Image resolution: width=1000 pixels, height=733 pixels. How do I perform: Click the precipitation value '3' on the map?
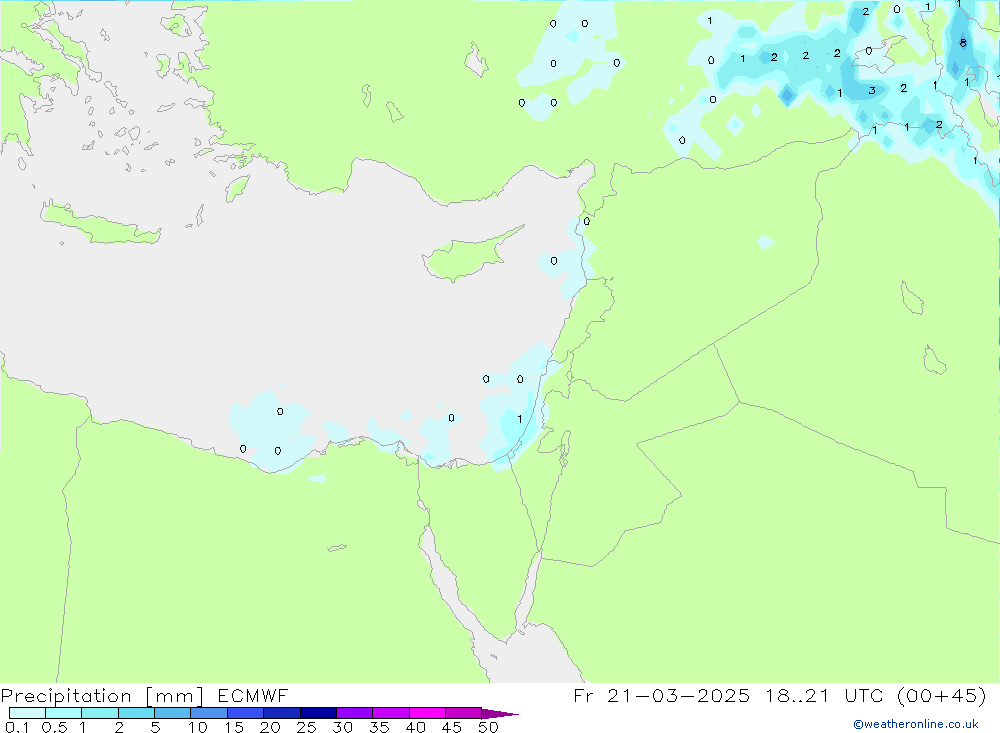tap(872, 91)
